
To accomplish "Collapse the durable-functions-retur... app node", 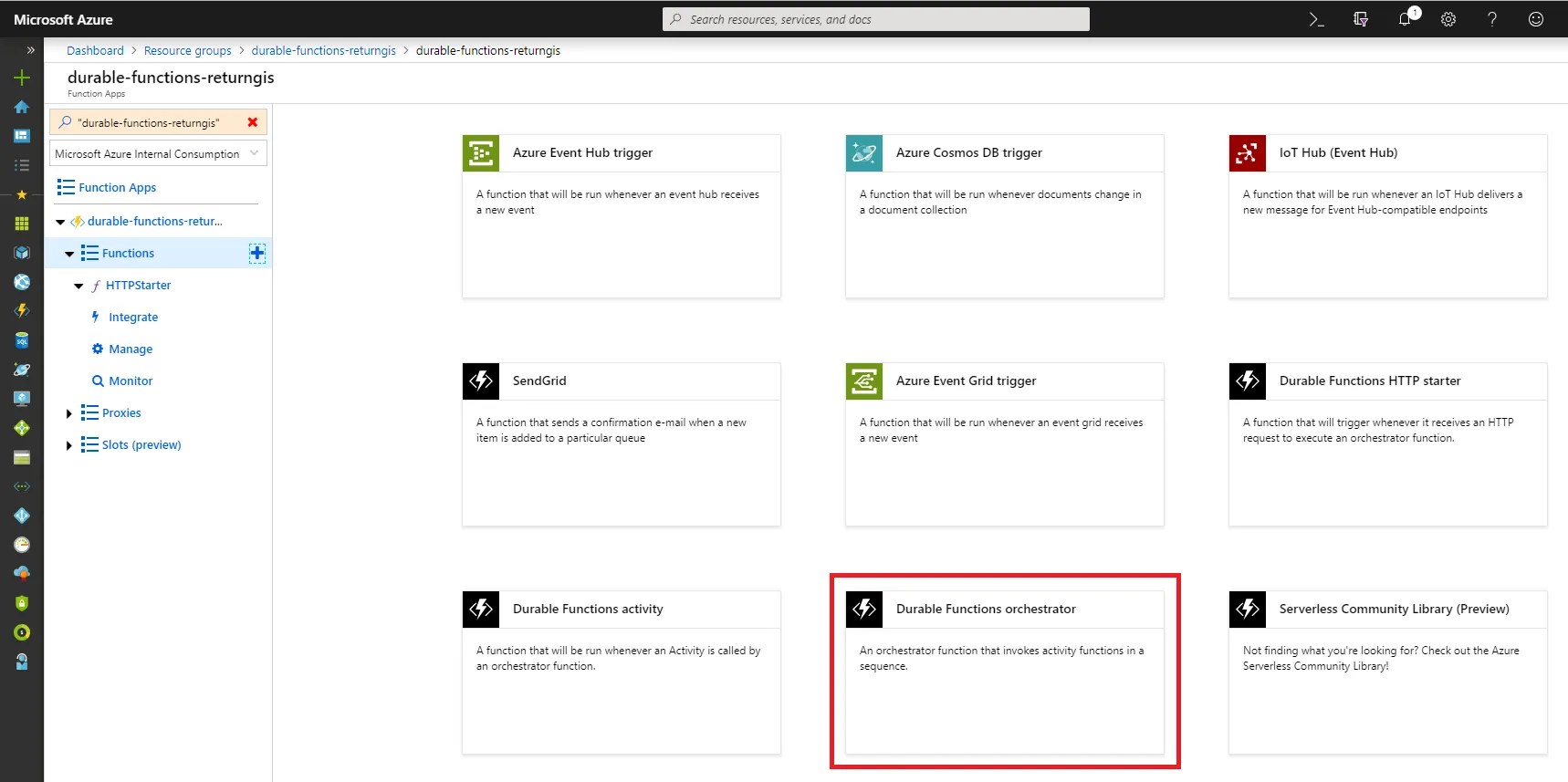I will [60, 222].
